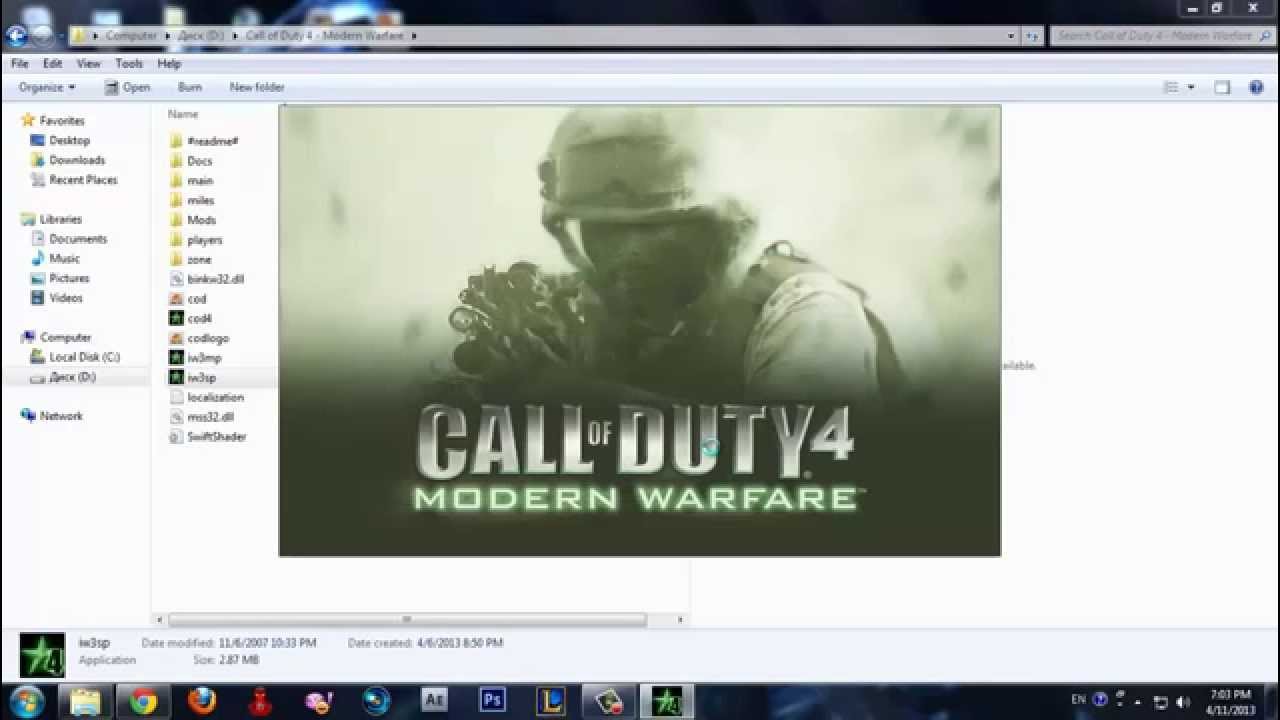Open the File menu
Image resolution: width=1280 pixels, height=720 pixels.
[x=20, y=63]
